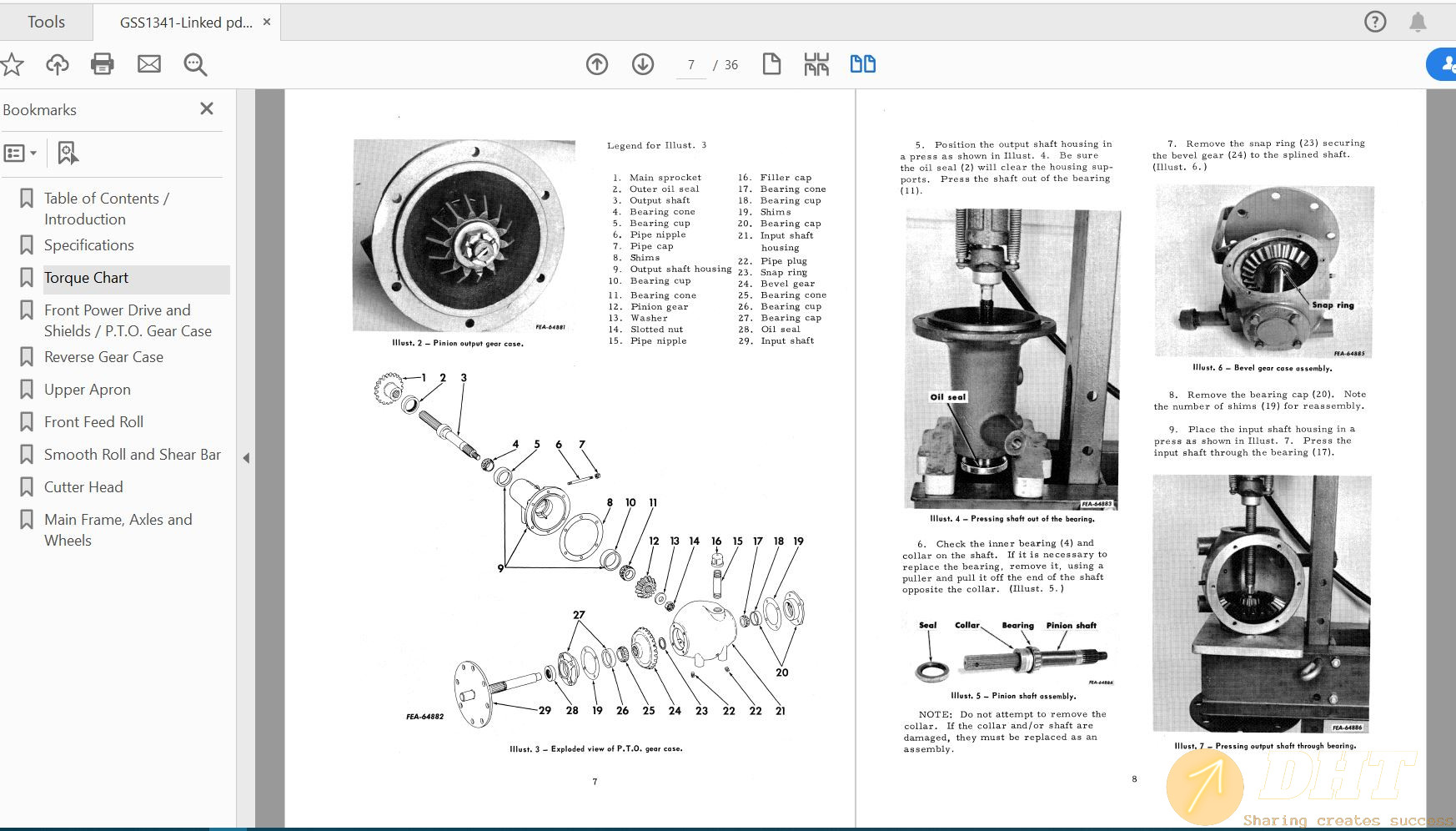
Task: Open the search magnifier tool
Action: [x=195, y=64]
